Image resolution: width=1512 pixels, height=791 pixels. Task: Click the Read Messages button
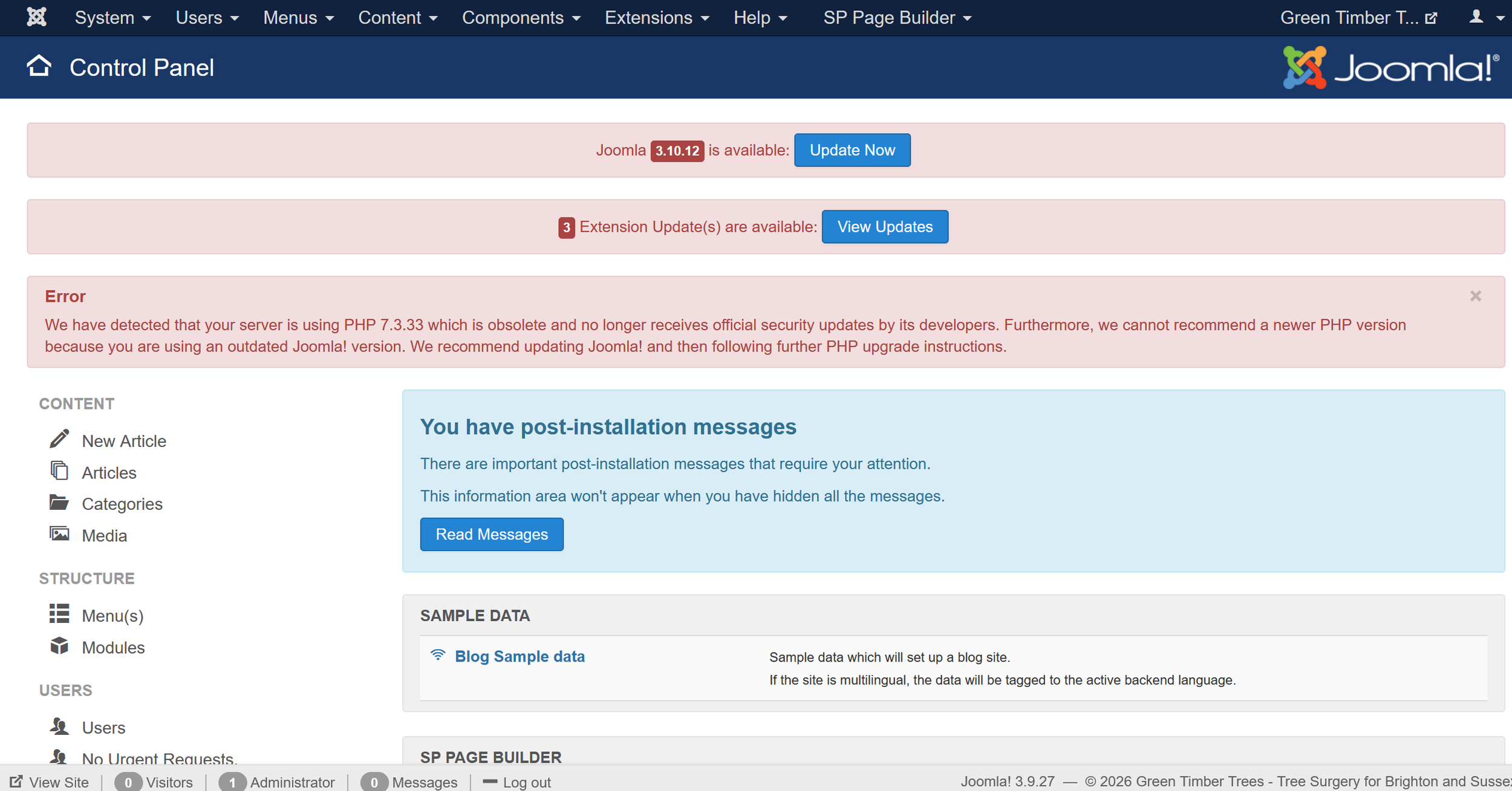492,535
